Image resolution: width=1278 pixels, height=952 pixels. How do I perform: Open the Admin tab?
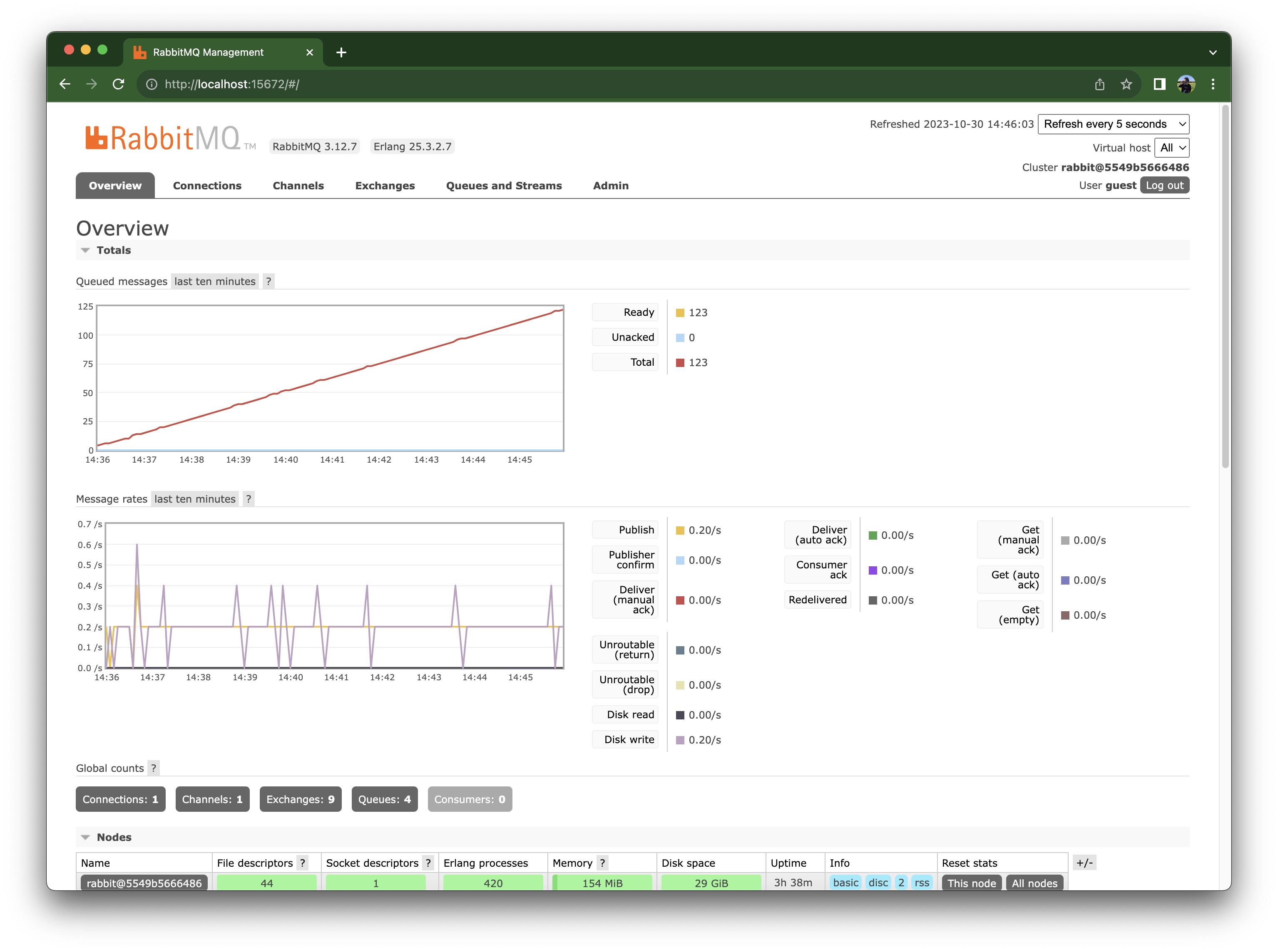pos(611,186)
